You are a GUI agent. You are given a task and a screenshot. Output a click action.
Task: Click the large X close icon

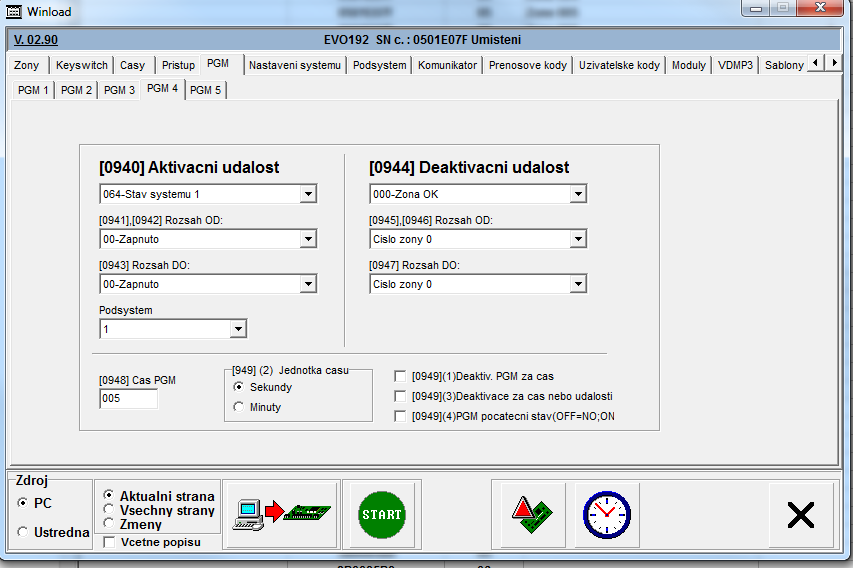(801, 515)
